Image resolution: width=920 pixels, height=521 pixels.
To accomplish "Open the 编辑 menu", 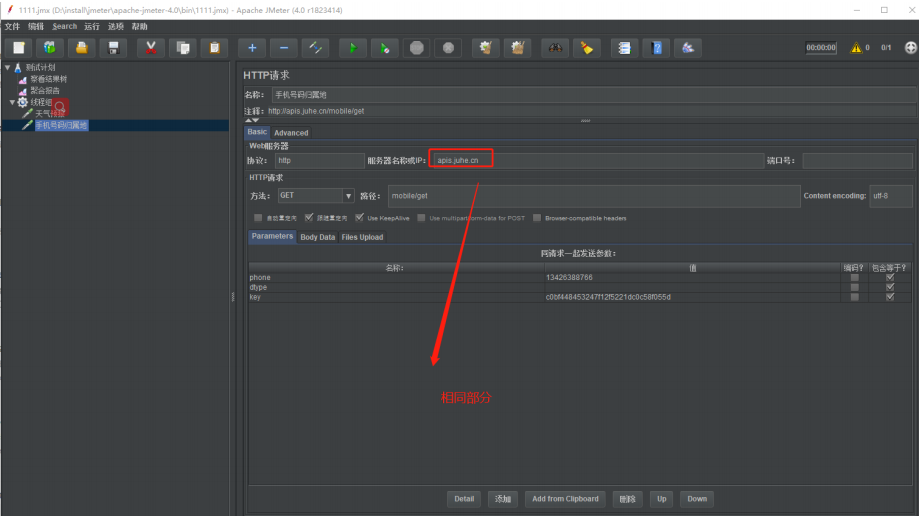I will point(36,26).
